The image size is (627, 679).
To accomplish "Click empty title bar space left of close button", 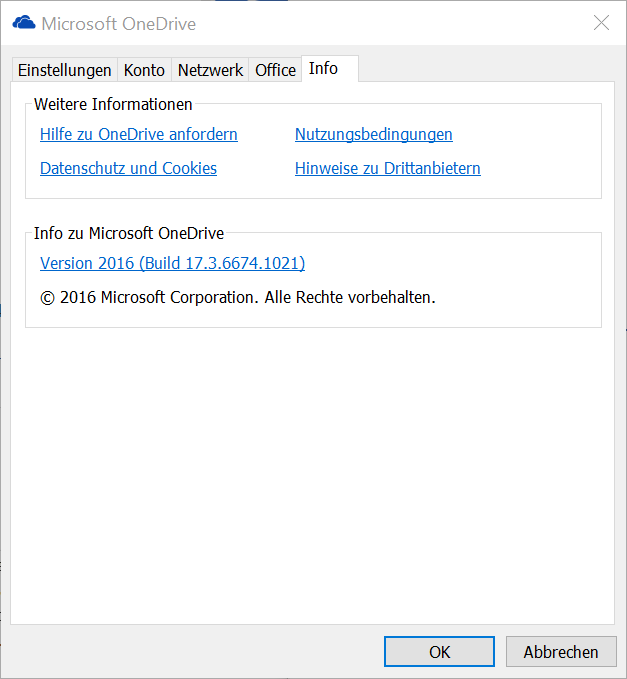I will pos(400,23).
